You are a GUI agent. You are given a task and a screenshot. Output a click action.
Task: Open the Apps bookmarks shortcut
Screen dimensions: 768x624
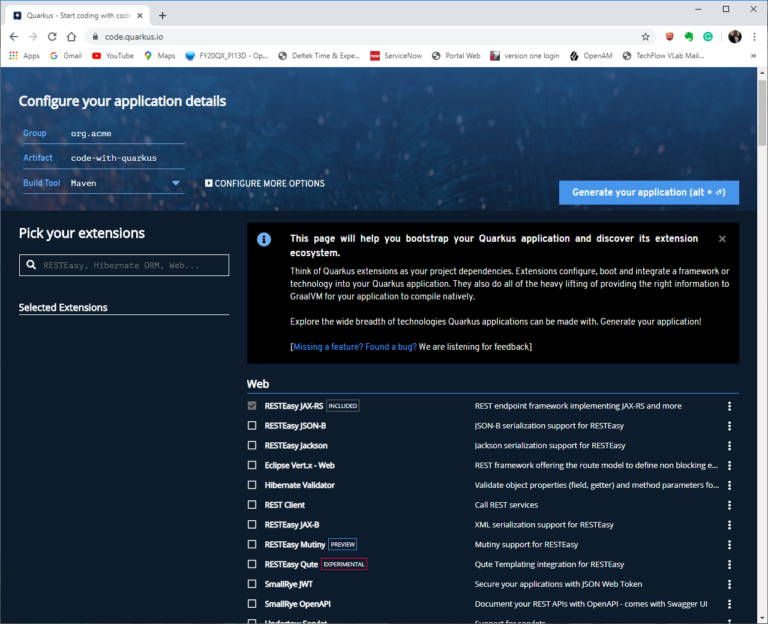[x=24, y=56]
